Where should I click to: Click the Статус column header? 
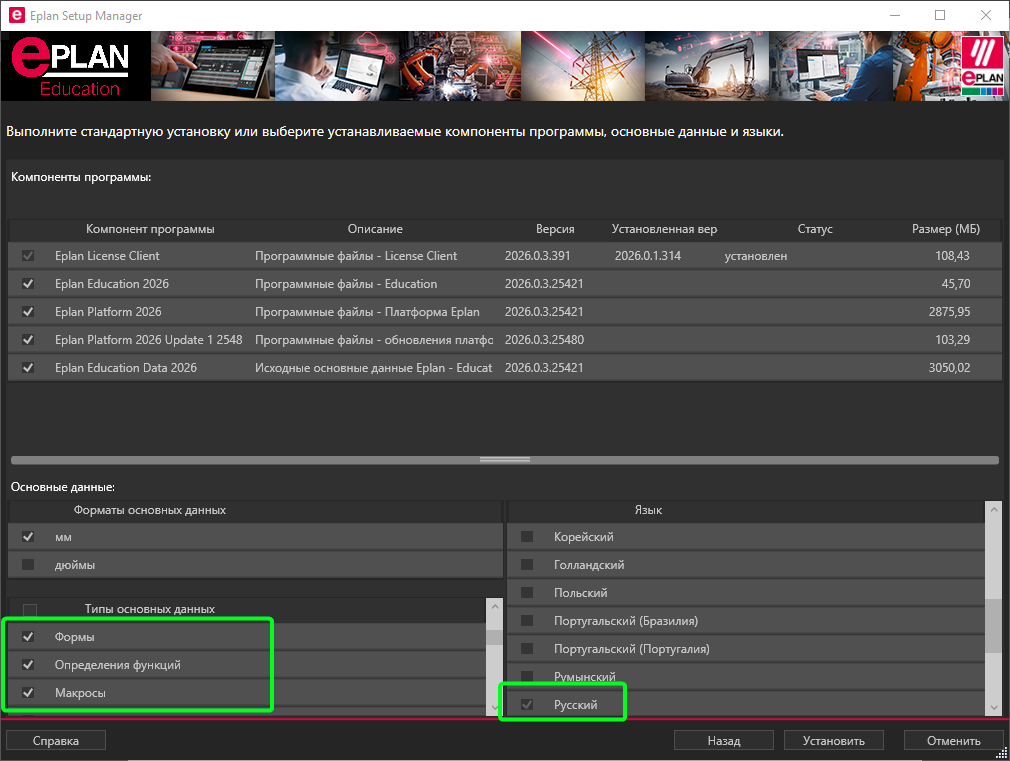pos(815,229)
